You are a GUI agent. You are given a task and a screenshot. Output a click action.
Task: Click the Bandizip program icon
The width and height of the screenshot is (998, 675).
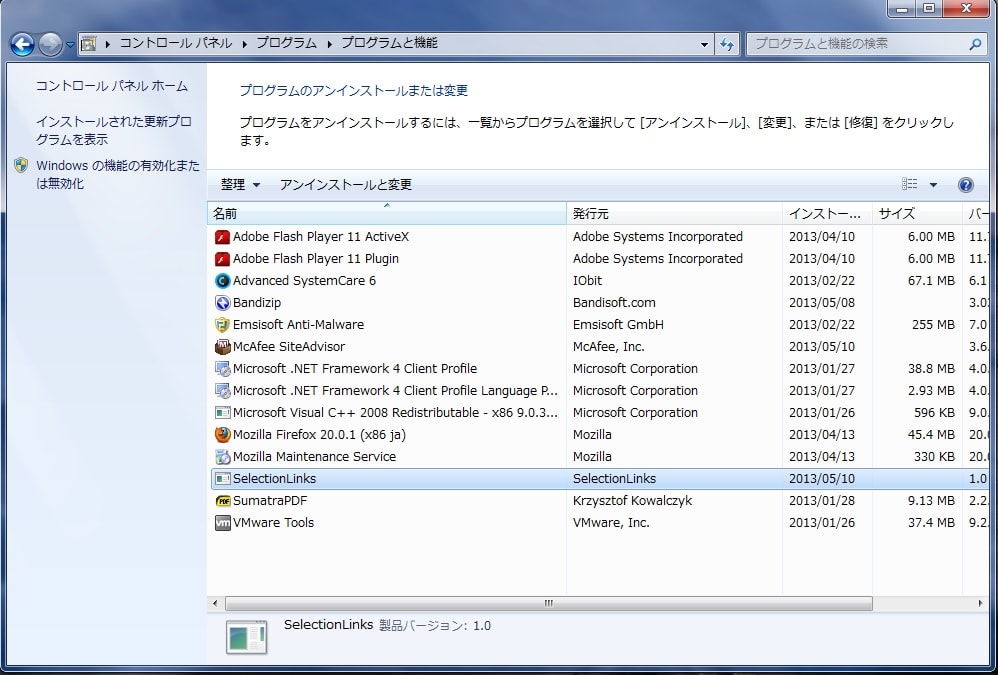(222, 303)
